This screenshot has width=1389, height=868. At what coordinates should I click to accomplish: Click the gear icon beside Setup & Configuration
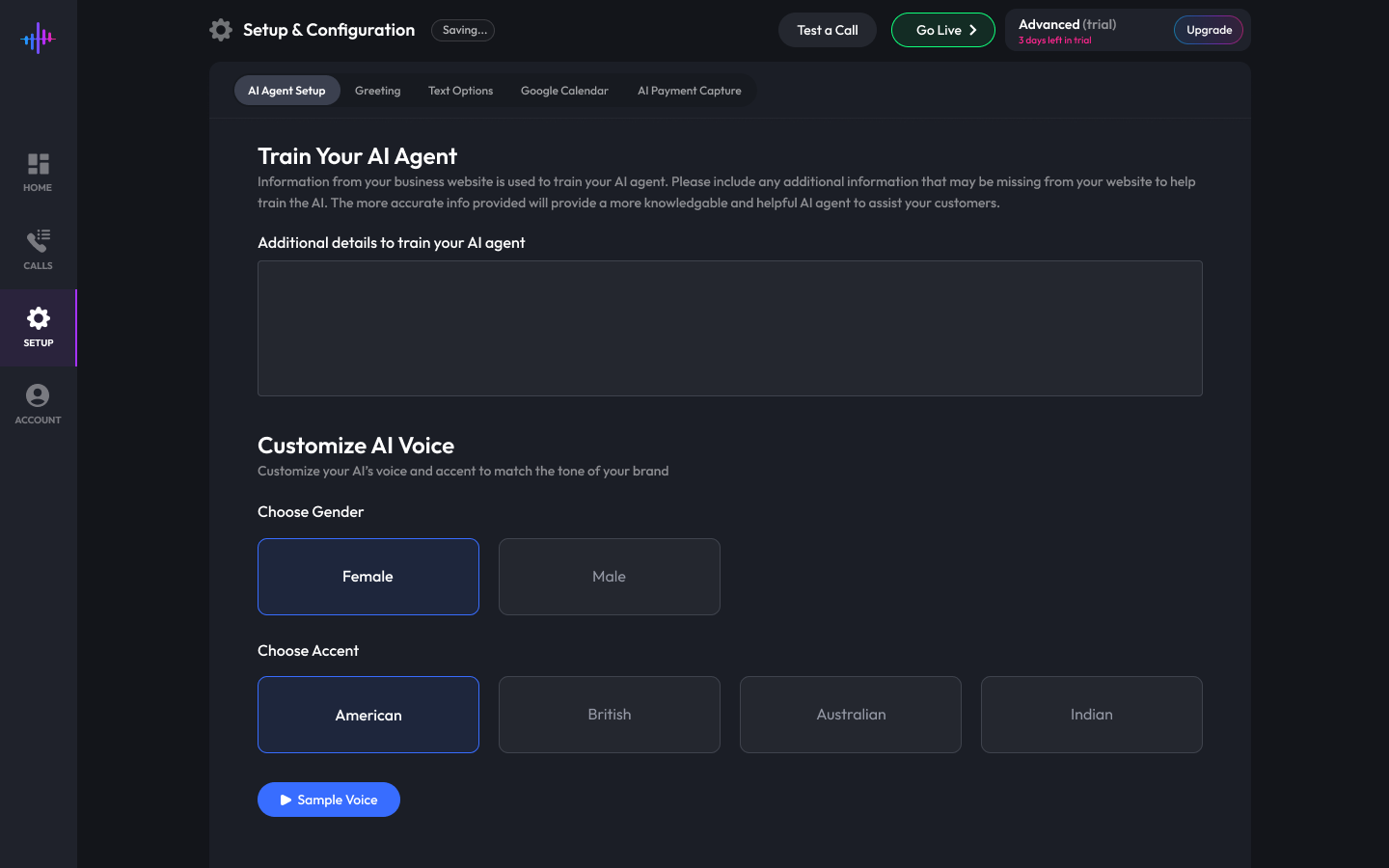click(220, 29)
